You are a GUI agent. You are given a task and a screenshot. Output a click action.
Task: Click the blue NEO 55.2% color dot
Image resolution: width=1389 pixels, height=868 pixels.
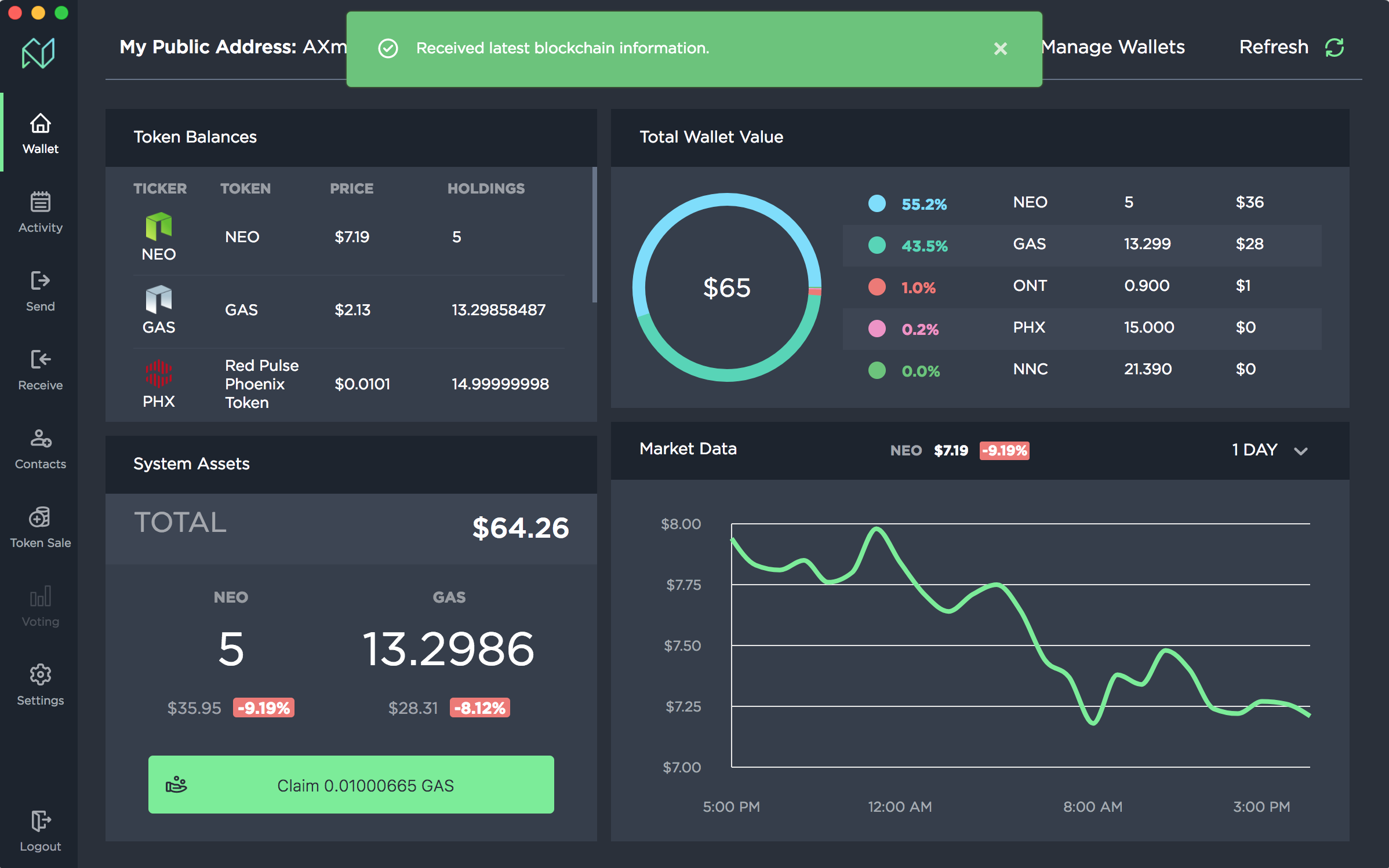(x=877, y=203)
